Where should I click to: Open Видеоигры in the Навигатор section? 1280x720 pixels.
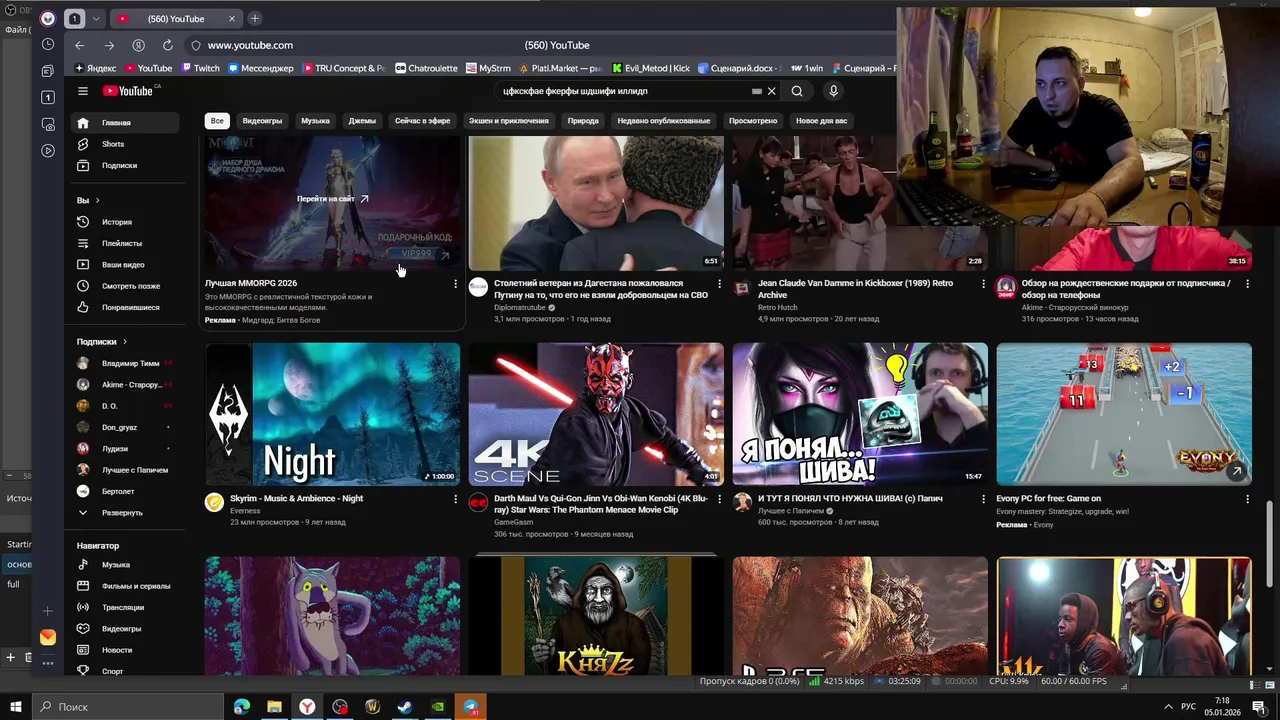pos(126,629)
